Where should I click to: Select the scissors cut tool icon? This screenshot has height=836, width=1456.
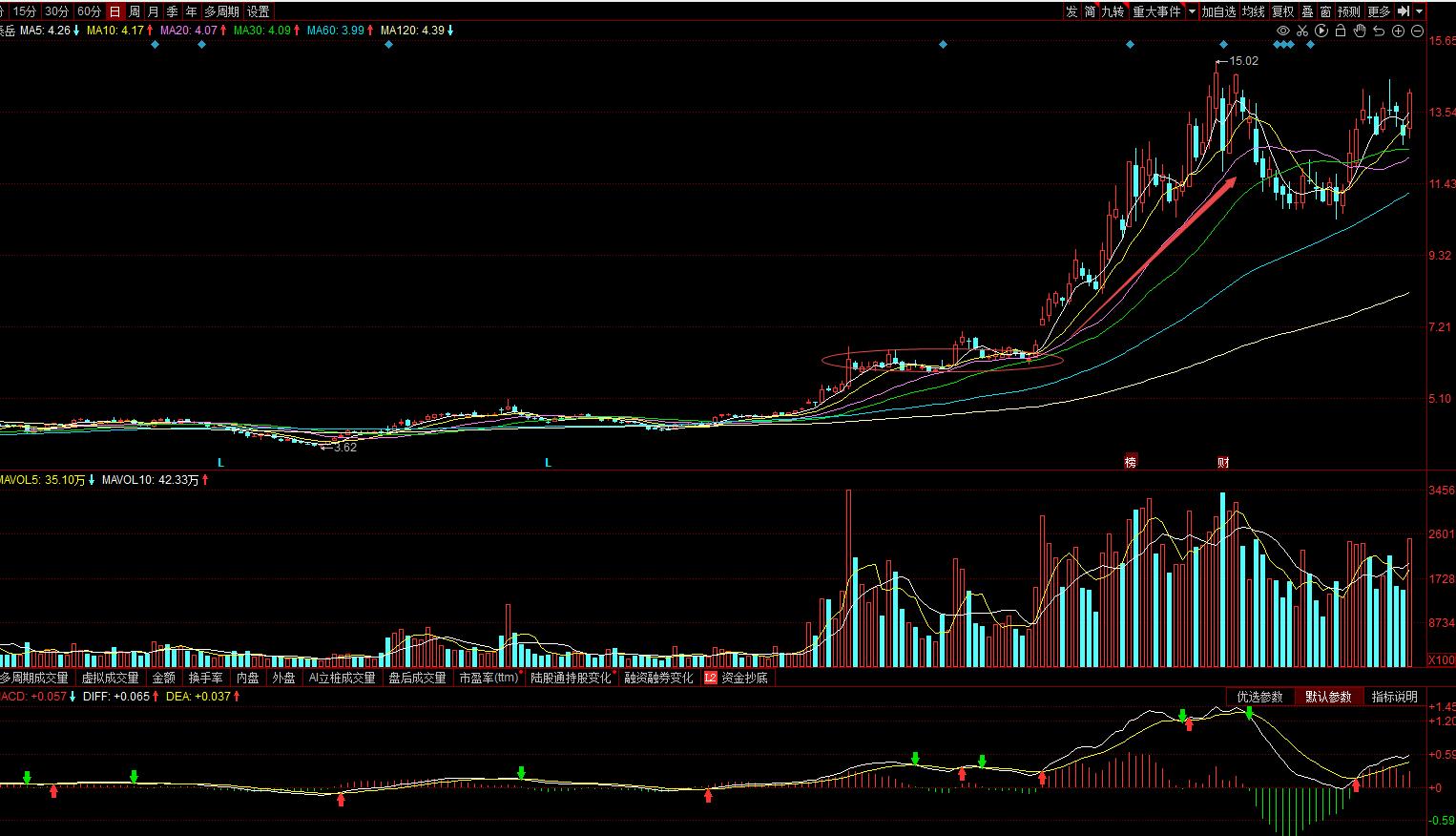[x=1302, y=31]
